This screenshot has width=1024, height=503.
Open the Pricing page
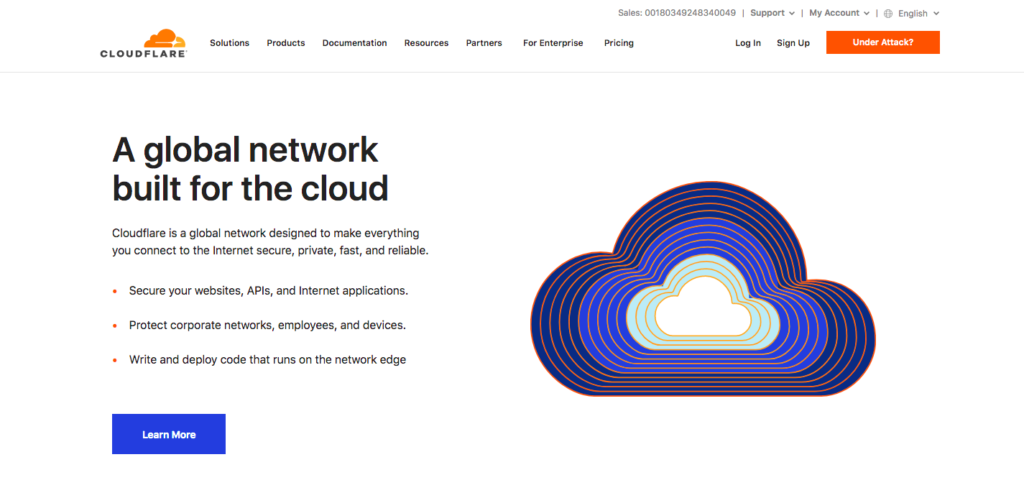click(618, 43)
